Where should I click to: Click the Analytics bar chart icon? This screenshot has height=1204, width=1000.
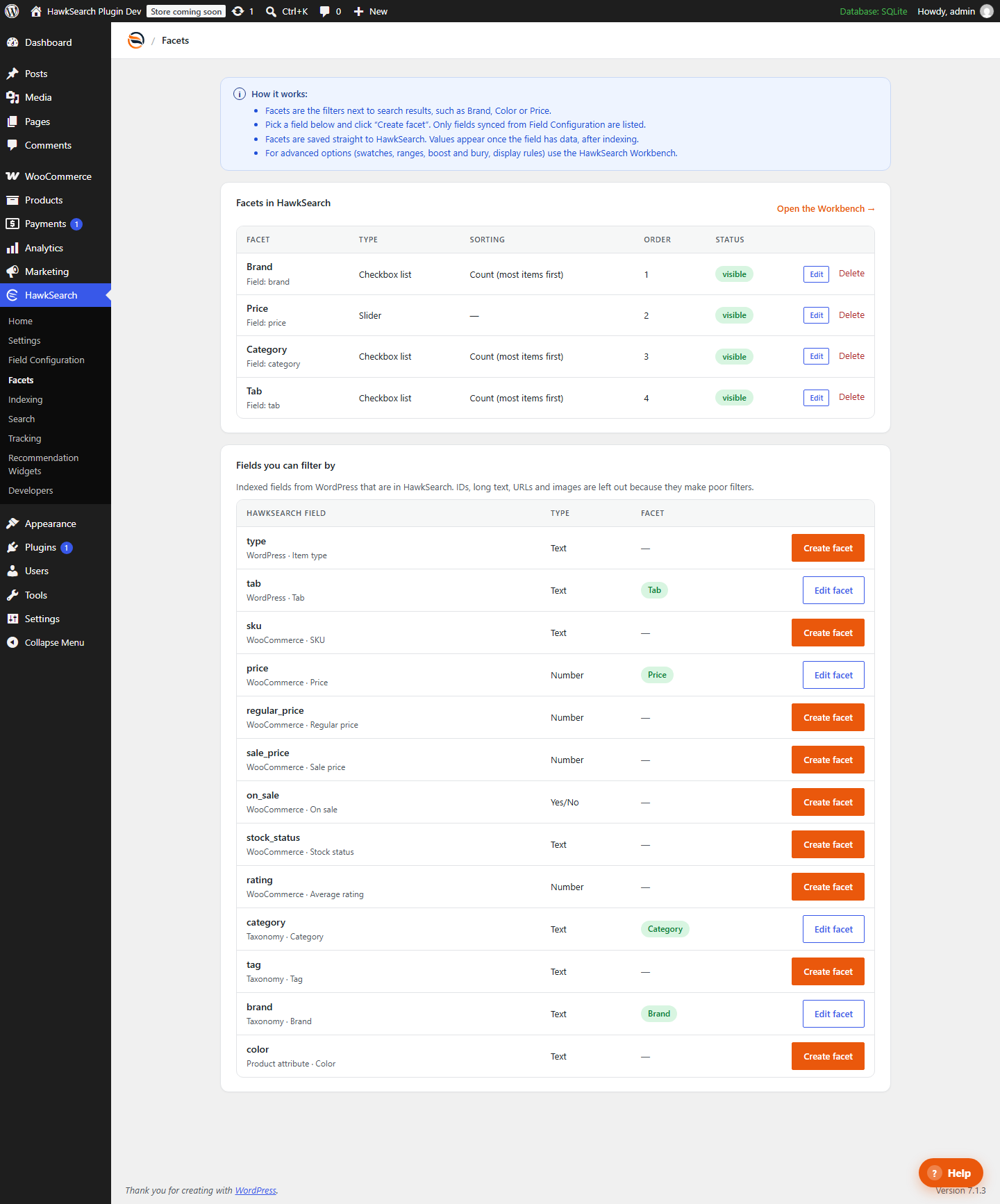tap(12, 248)
